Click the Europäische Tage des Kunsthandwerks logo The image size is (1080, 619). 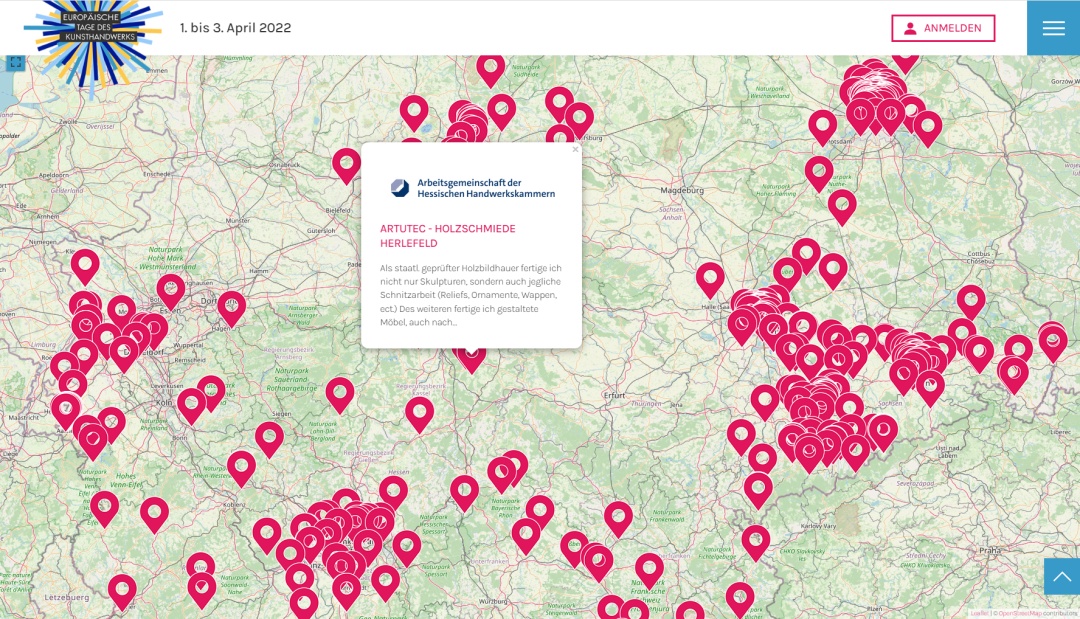(x=93, y=41)
